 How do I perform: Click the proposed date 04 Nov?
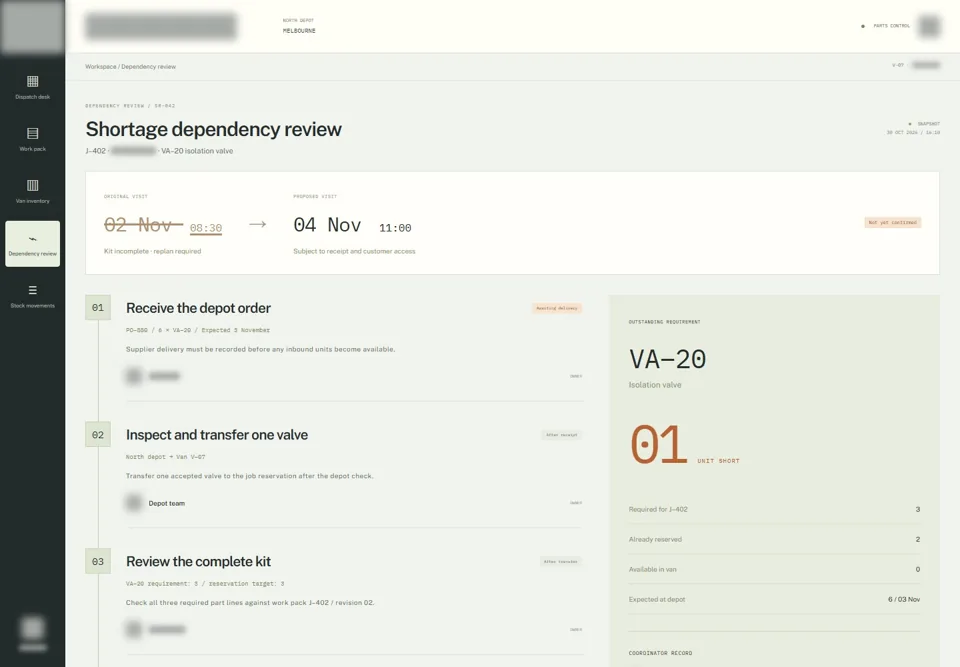pyautogui.click(x=327, y=225)
